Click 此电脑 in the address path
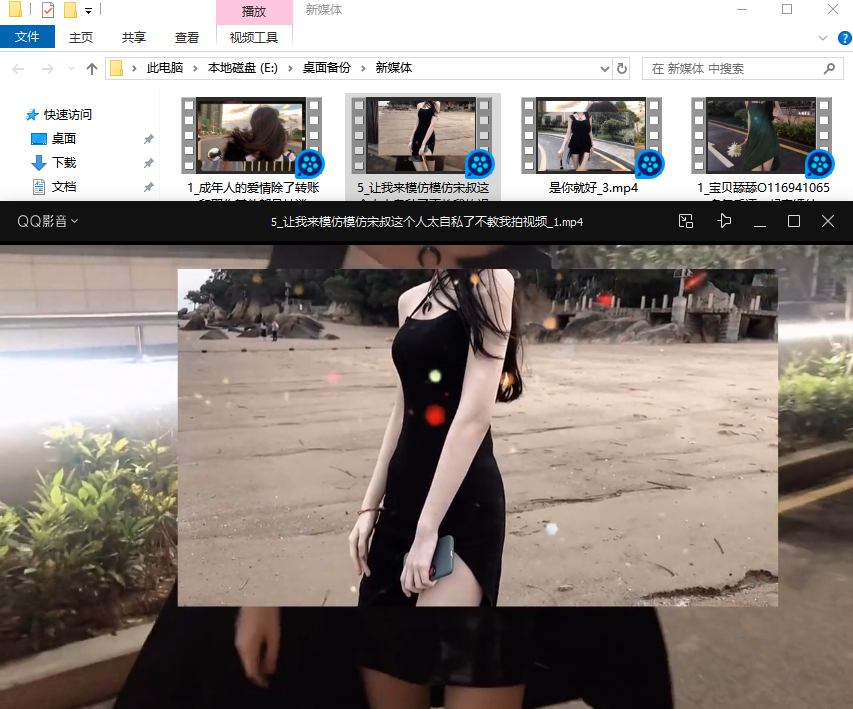The height and width of the screenshot is (709, 853). (165, 68)
